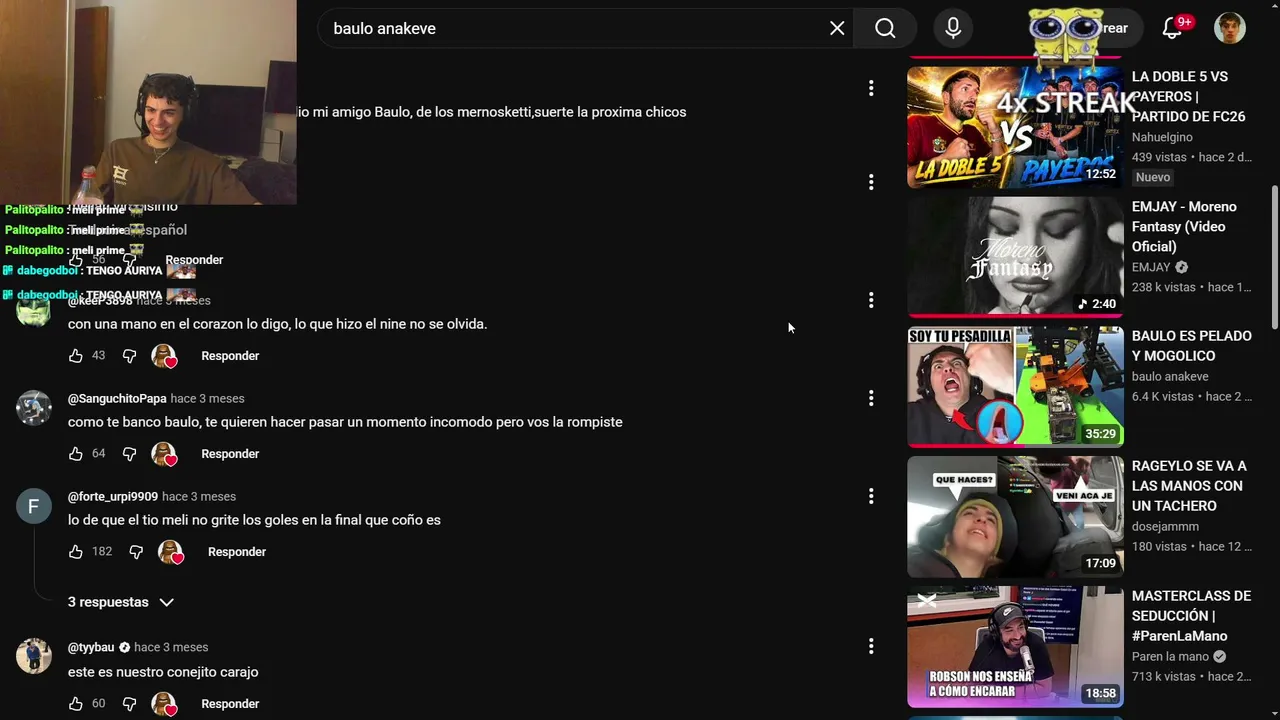This screenshot has width=1280, height=720.
Task: Clear the search box with the X icon
Action: pyautogui.click(x=837, y=28)
